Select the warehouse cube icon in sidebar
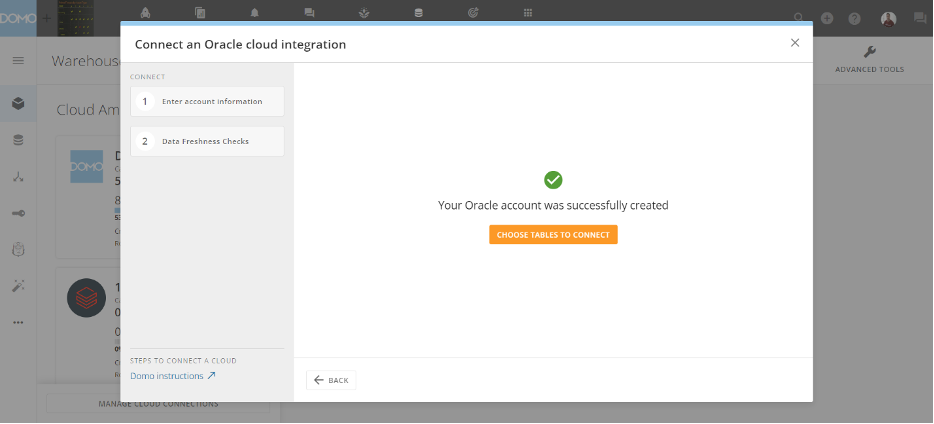Image resolution: width=934 pixels, height=424 pixels. click(18, 104)
